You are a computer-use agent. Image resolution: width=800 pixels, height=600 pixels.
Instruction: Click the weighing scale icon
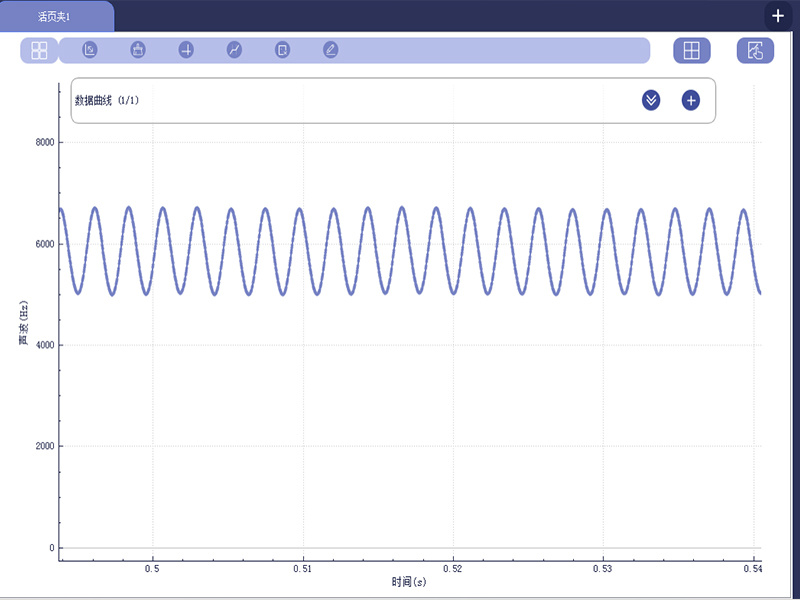138,50
